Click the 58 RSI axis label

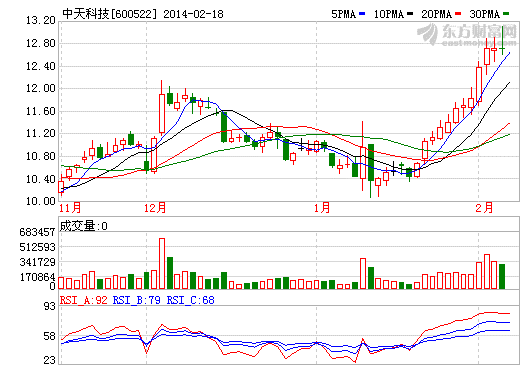pos(50,336)
